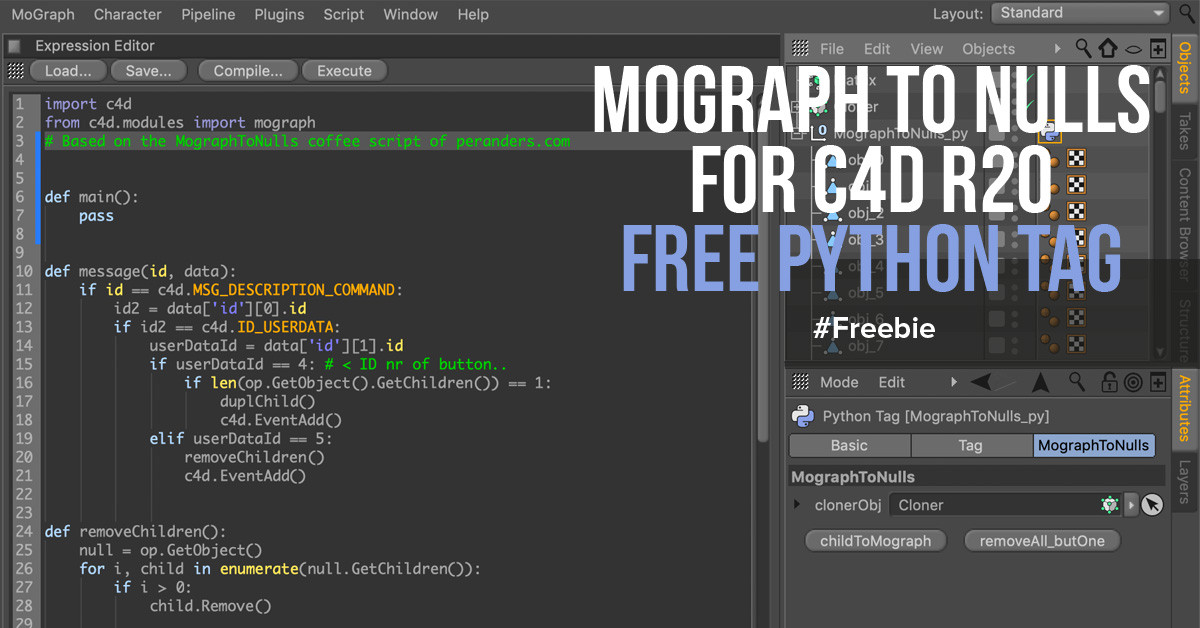This screenshot has height=628, width=1200.
Task: Open the Takes side tab
Action: pos(1185,129)
